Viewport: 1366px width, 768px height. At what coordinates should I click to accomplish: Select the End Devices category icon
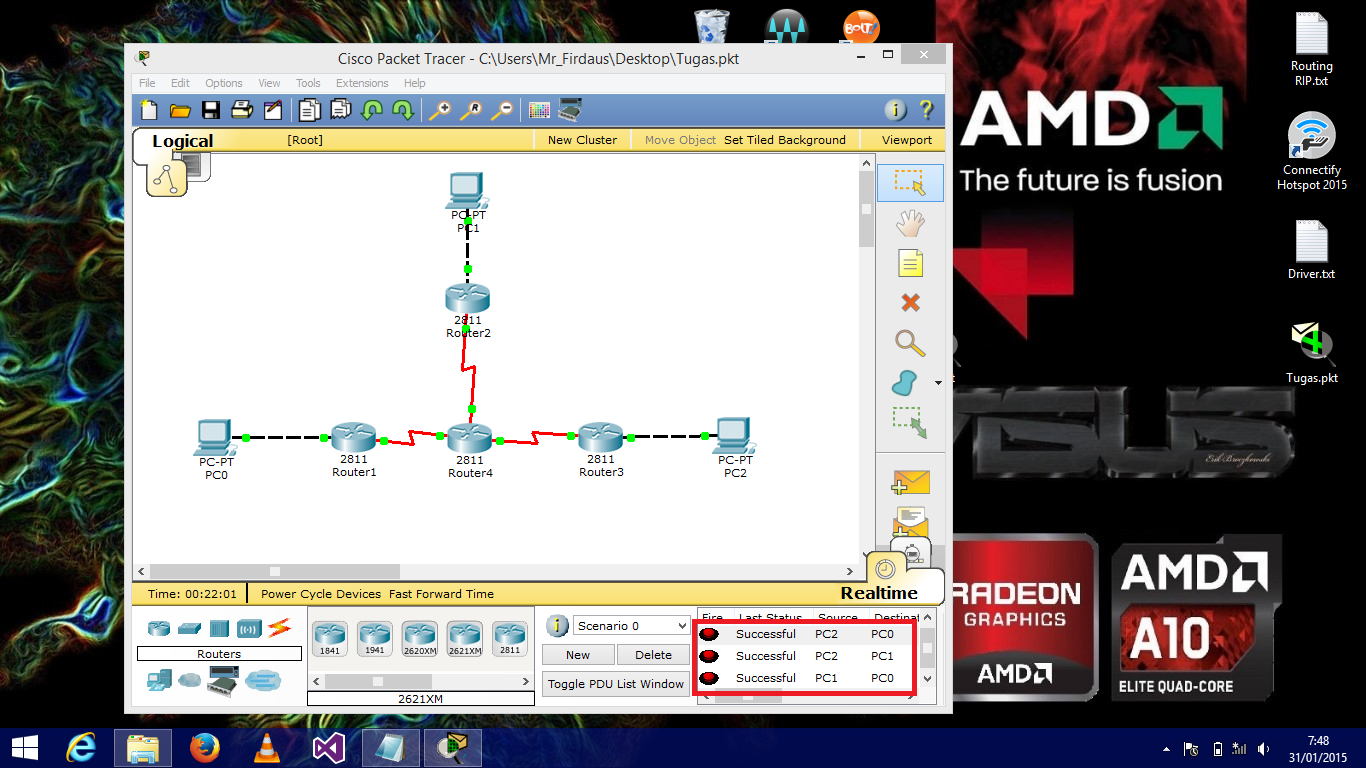point(159,680)
